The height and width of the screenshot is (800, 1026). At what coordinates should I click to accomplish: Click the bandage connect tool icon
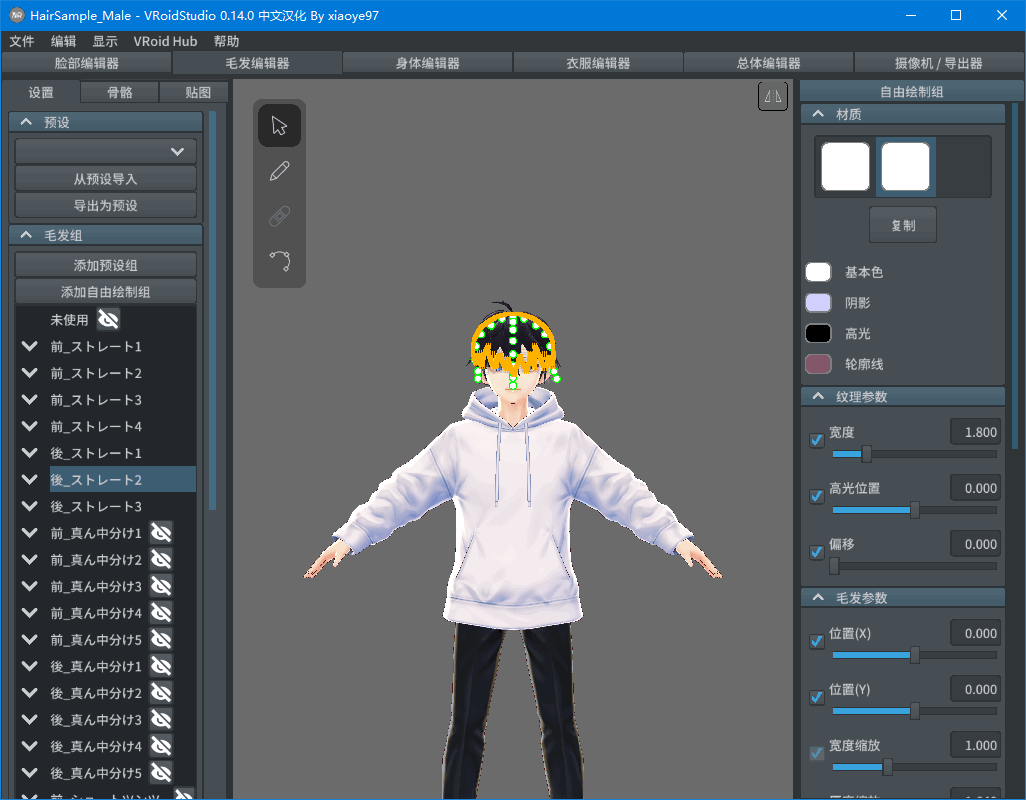click(279, 215)
